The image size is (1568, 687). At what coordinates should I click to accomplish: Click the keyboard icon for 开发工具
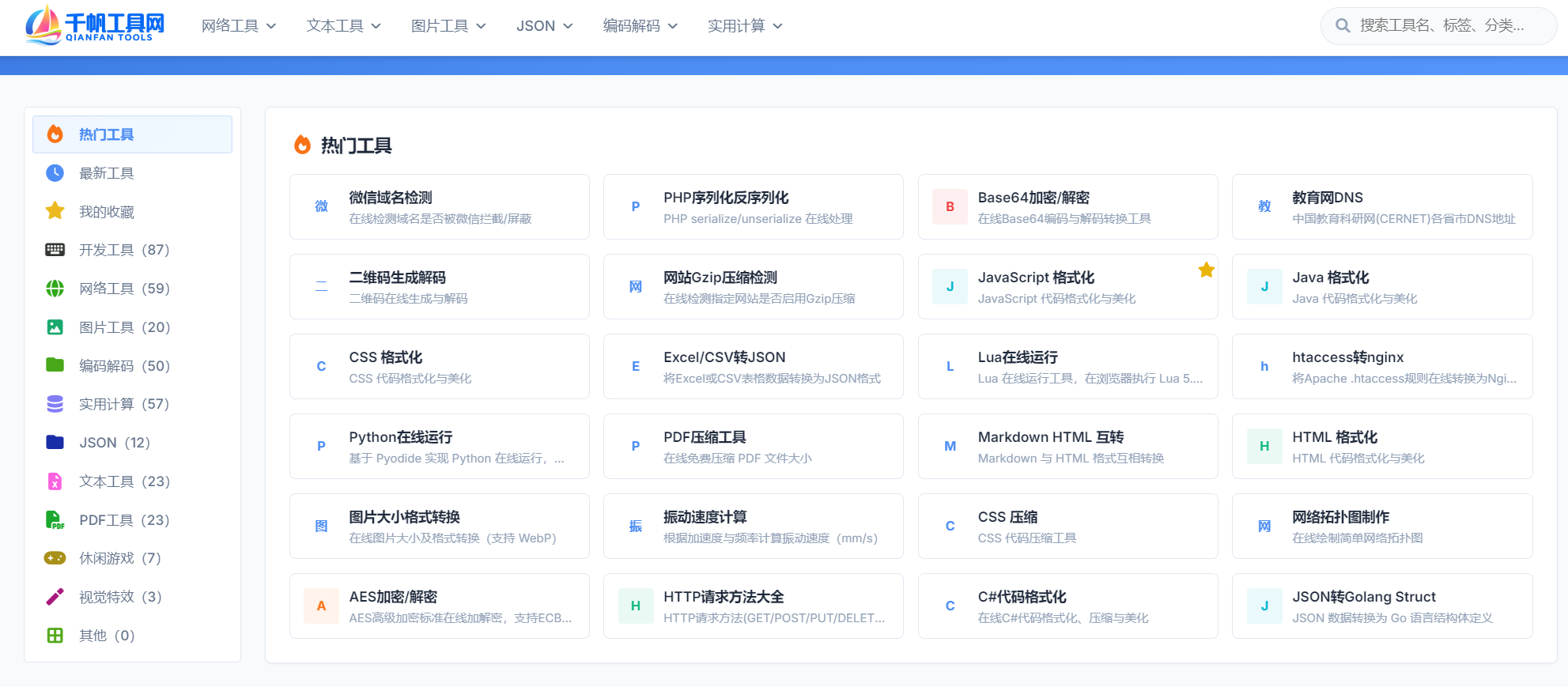pyautogui.click(x=55, y=250)
